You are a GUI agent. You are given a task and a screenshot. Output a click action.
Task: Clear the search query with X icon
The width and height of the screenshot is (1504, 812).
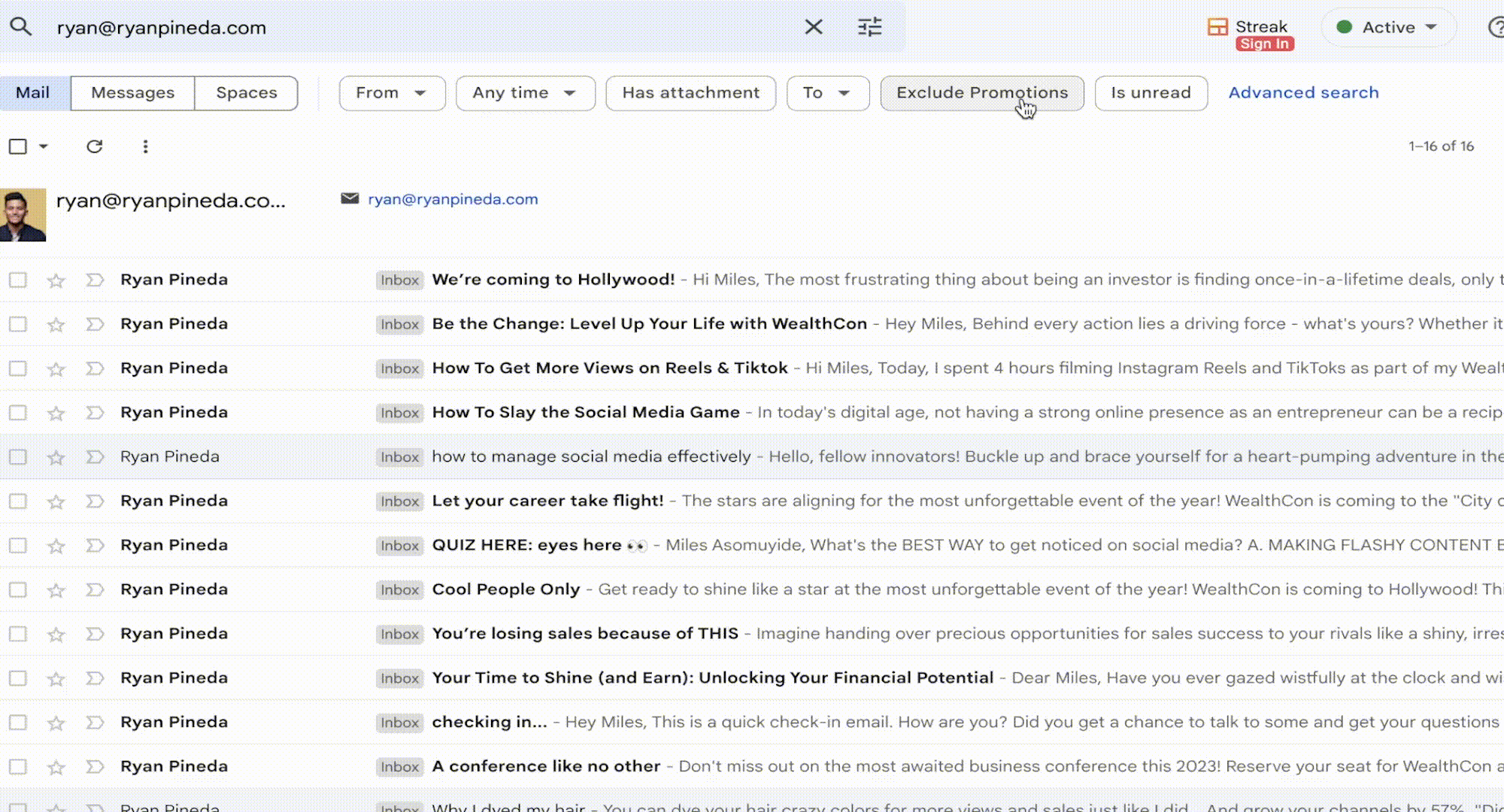(x=813, y=27)
